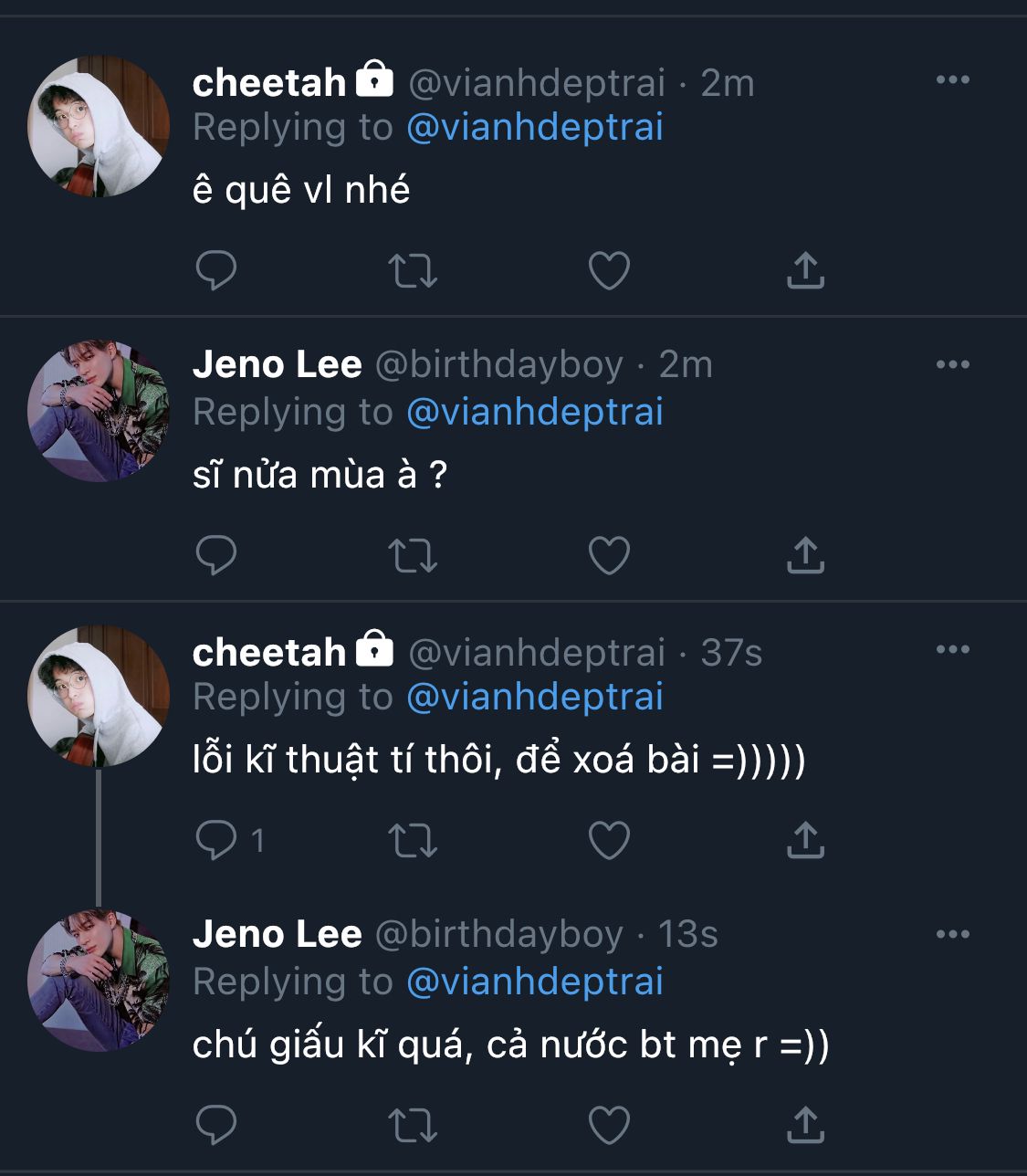Open @vianhdeptrai mention in first tweet
The height and width of the screenshot is (1176, 1027).
tap(534, 127)
